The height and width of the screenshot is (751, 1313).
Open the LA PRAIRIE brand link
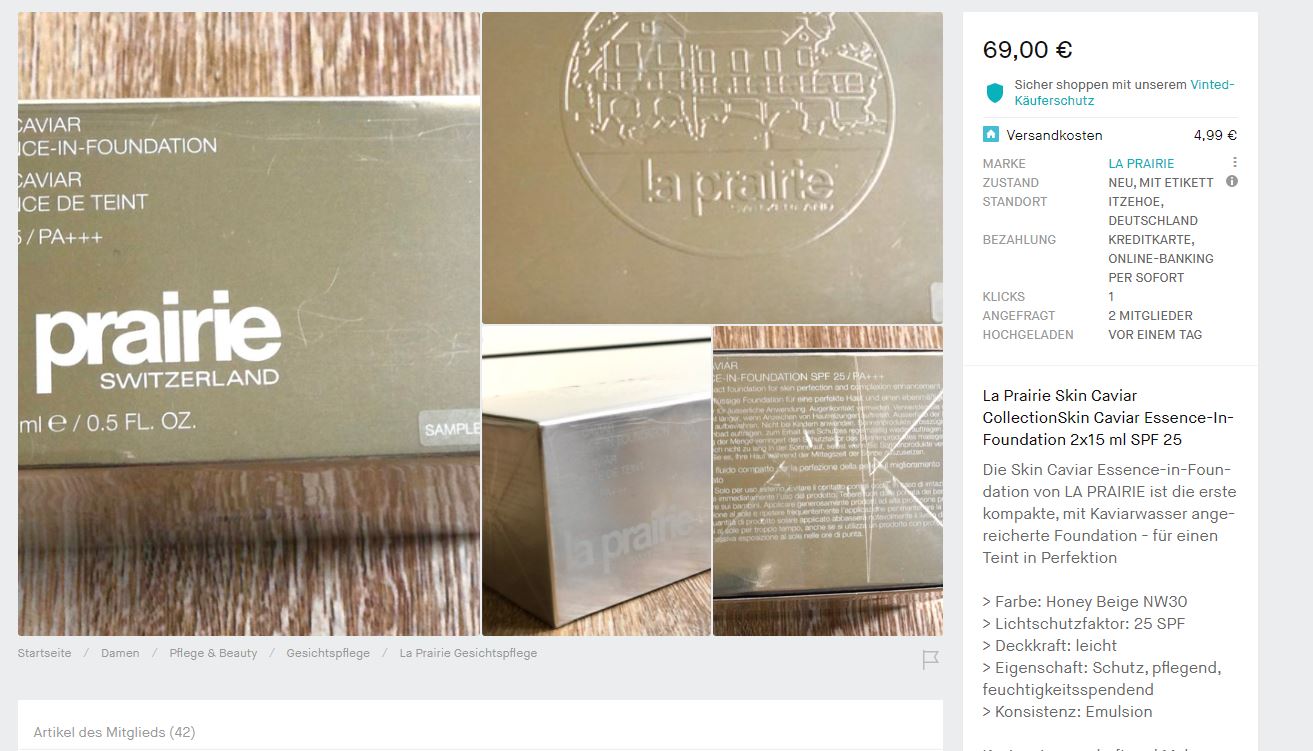click(1141, 163)
